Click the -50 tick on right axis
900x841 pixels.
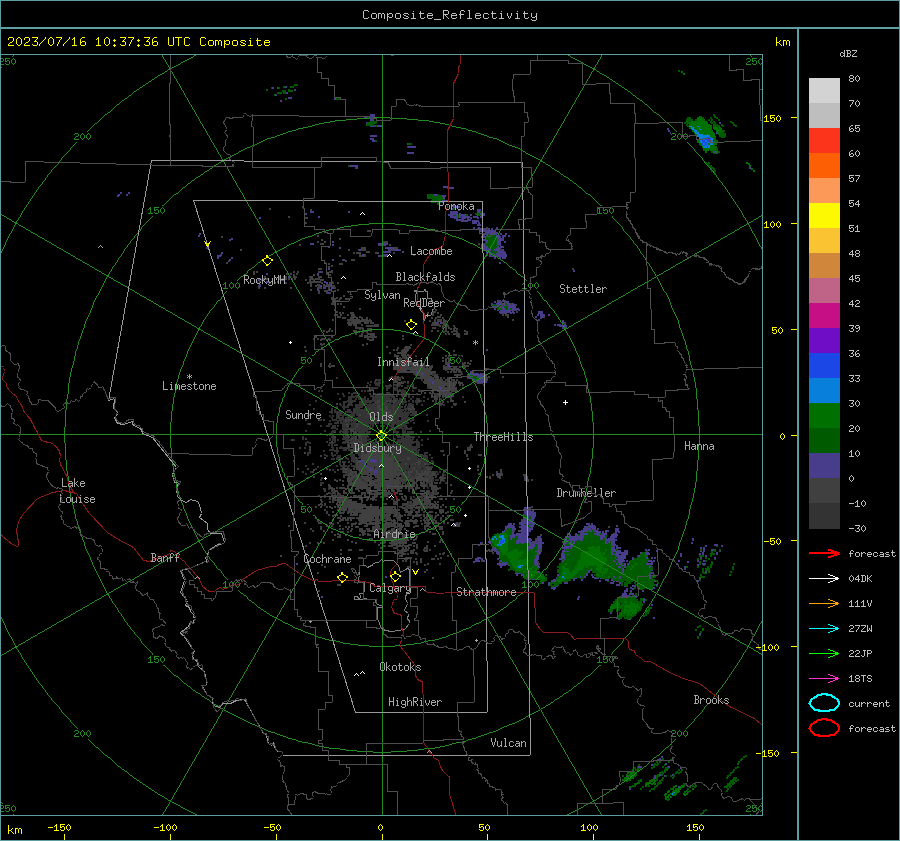tap(774, 541)
